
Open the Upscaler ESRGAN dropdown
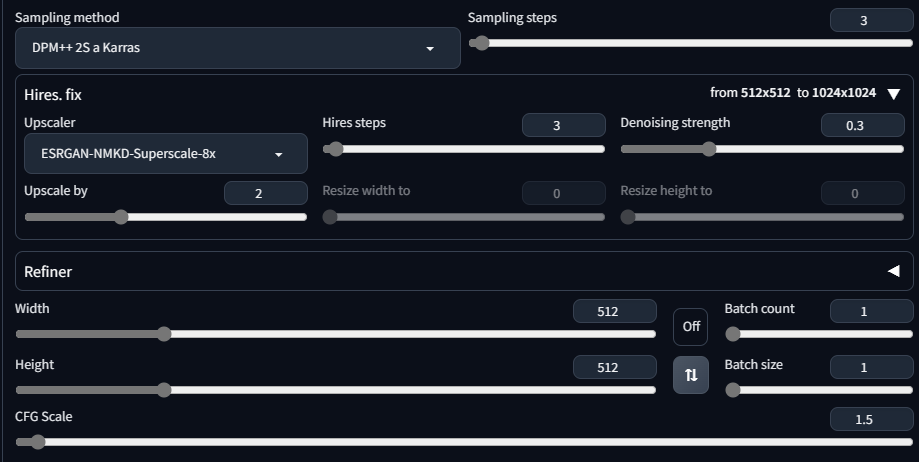click(166, 154)
